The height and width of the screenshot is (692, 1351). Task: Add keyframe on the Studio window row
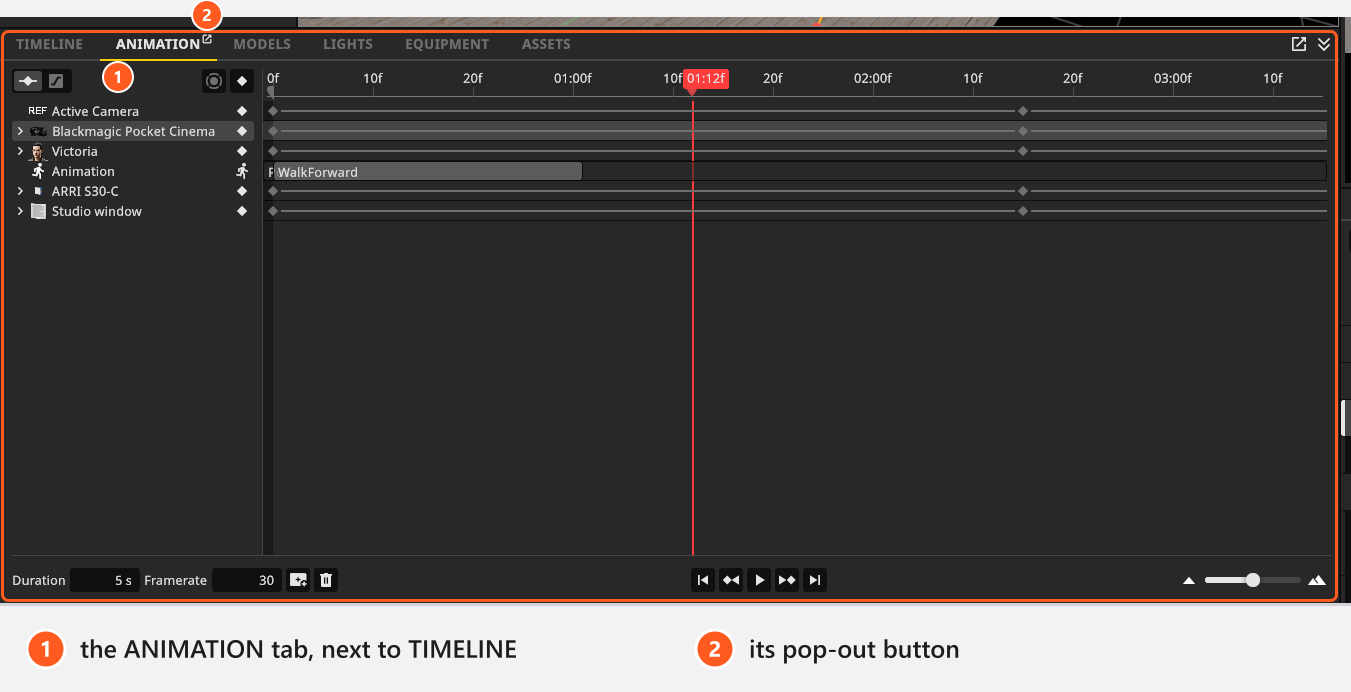click(x=242, y=211)
